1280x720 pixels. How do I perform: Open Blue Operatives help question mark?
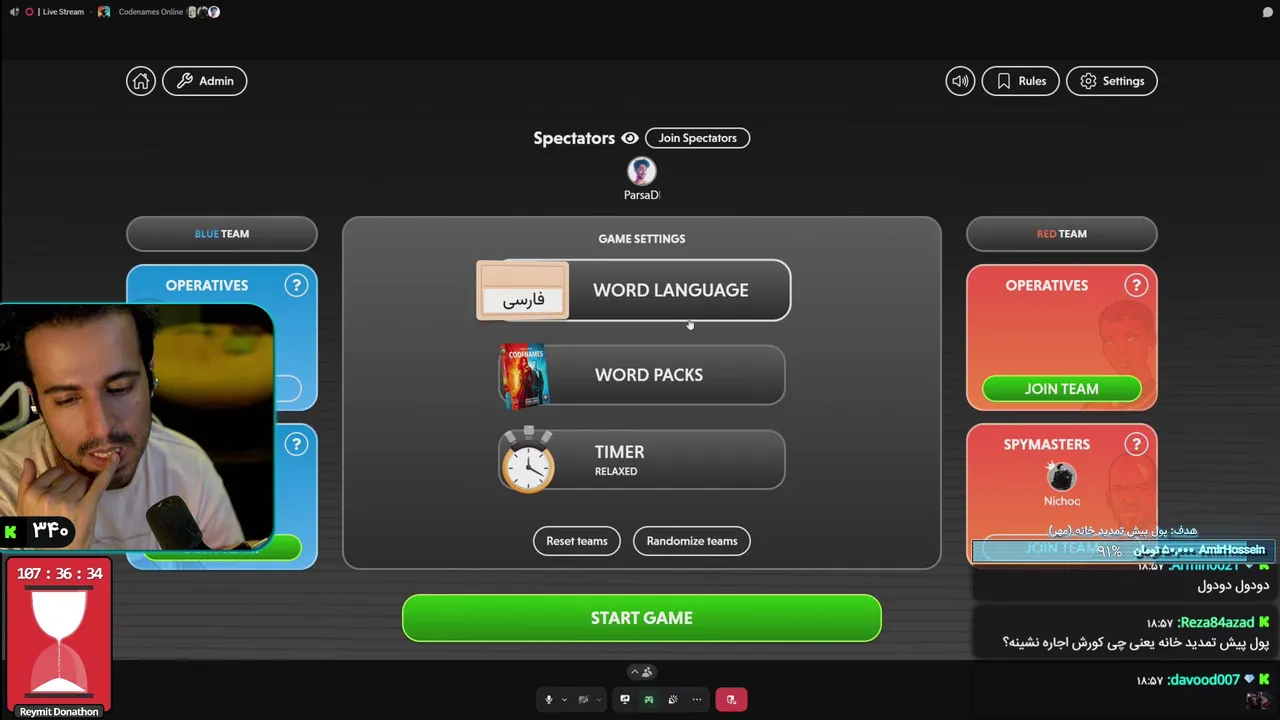click(296, 286)
